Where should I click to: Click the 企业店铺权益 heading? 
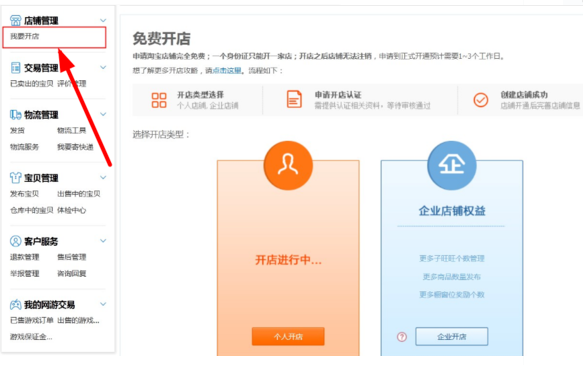click(452, 211)
